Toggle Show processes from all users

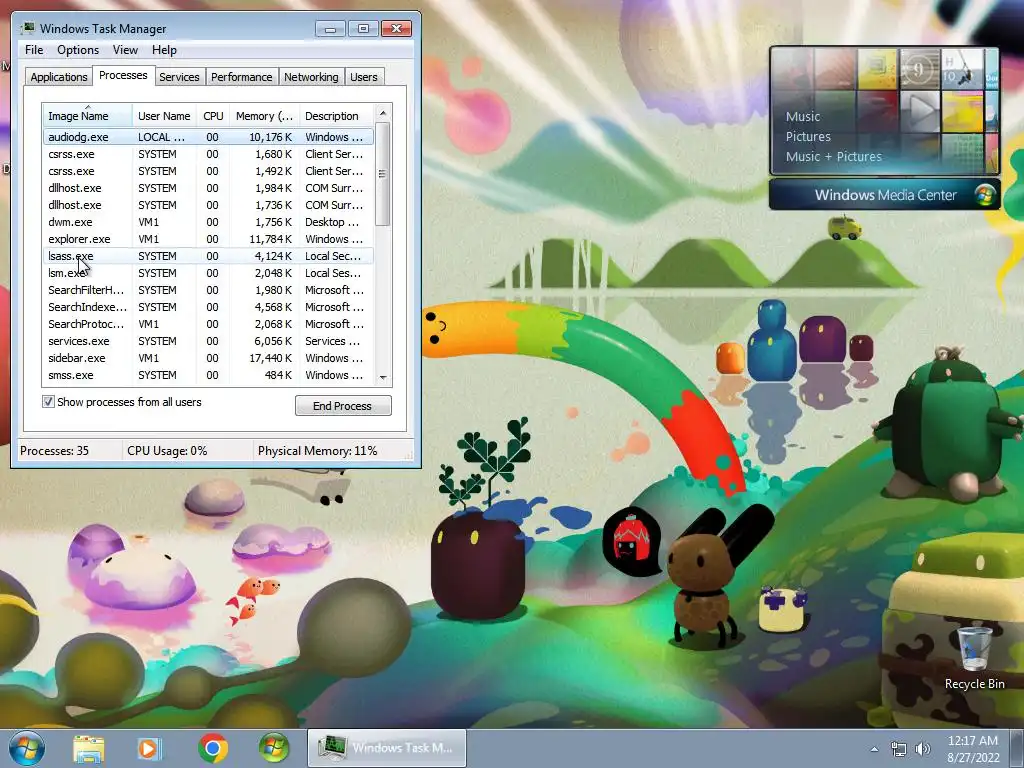(48, 402)
